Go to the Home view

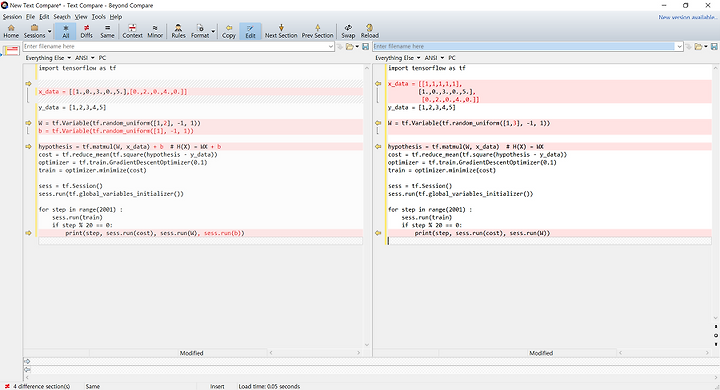pyautogui.click(x=11, y=31)
